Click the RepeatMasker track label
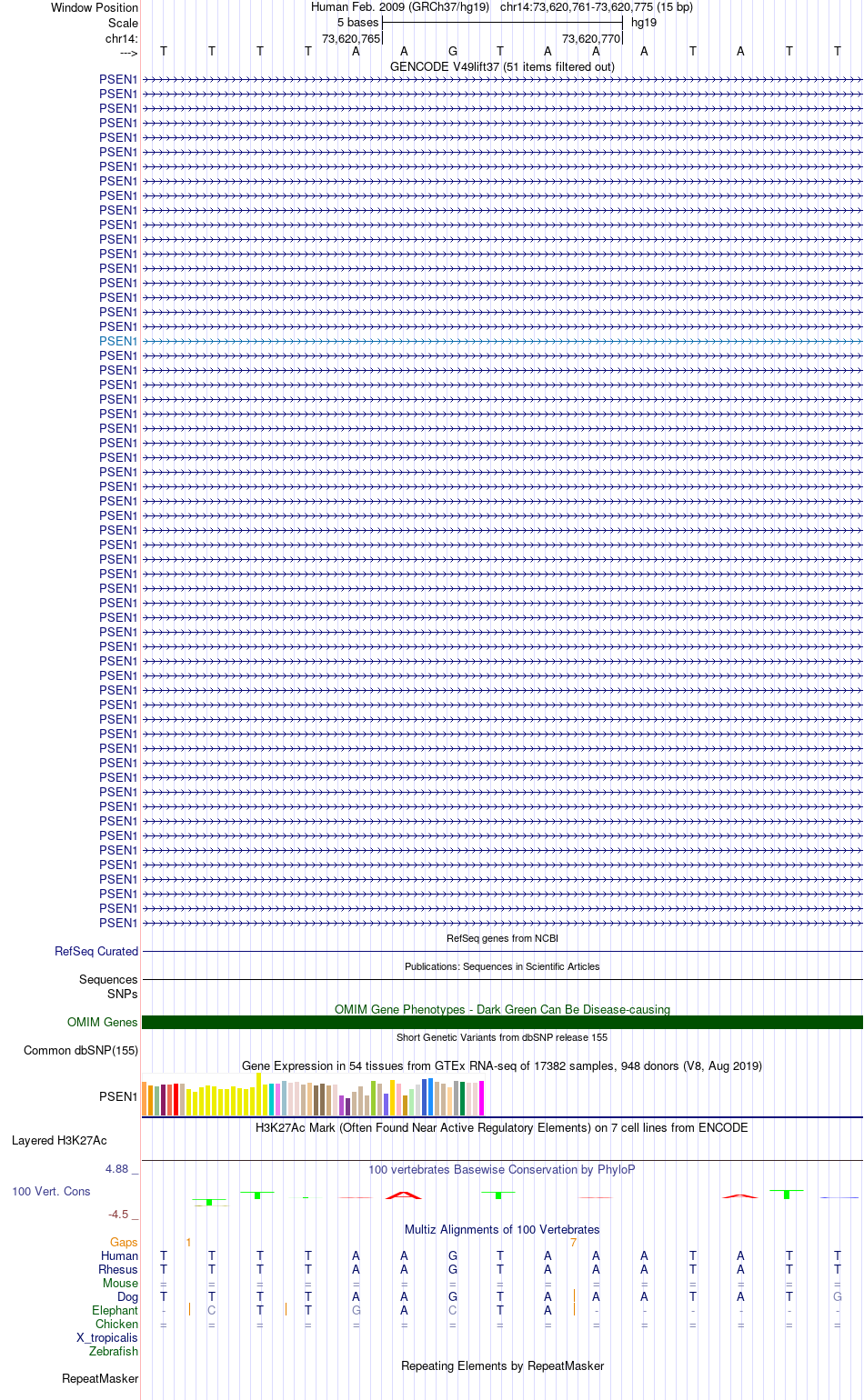This screenshot has width=864, height=1400. point(100,1379)
